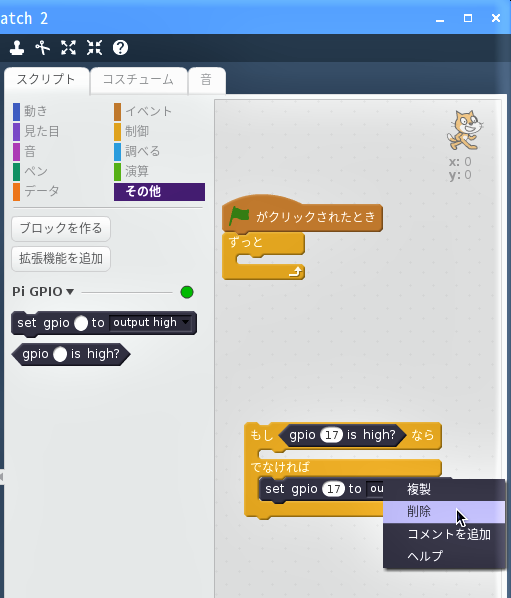Choose 複製 from the context menu
The image size is (511, 598).
point(444,489)
